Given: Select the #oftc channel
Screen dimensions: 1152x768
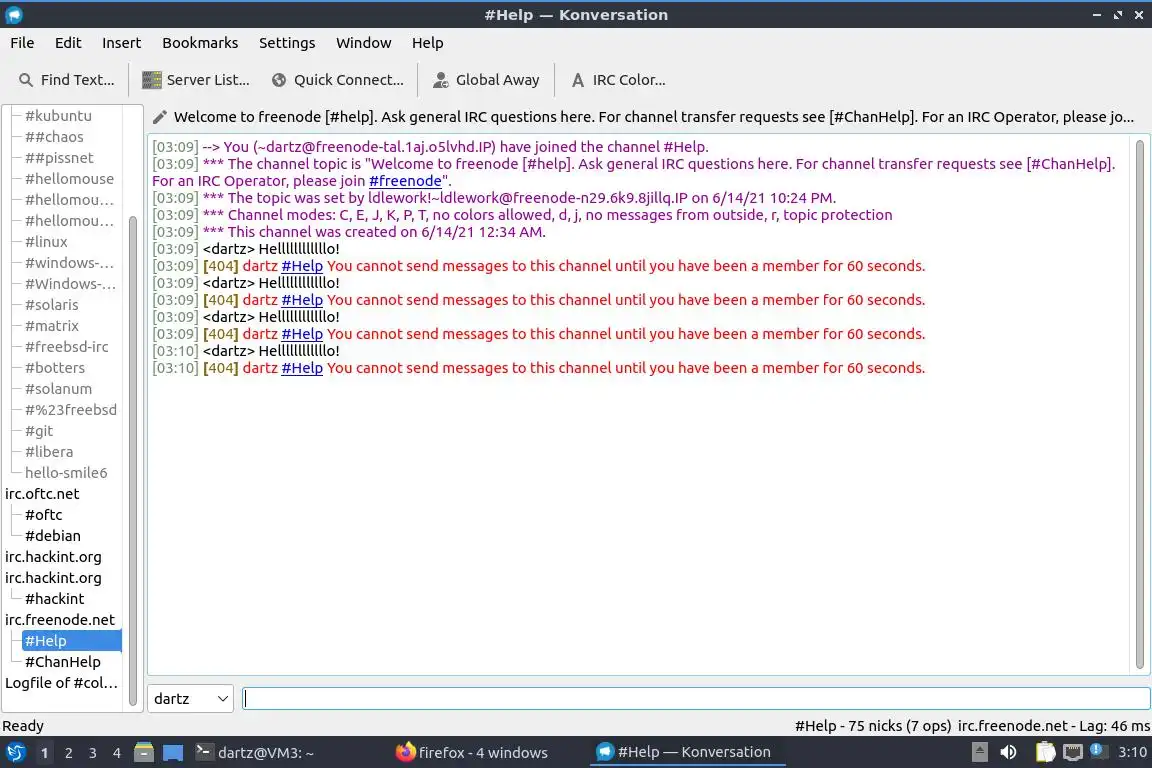Looking at the screenshot, I should click(44, 515).
